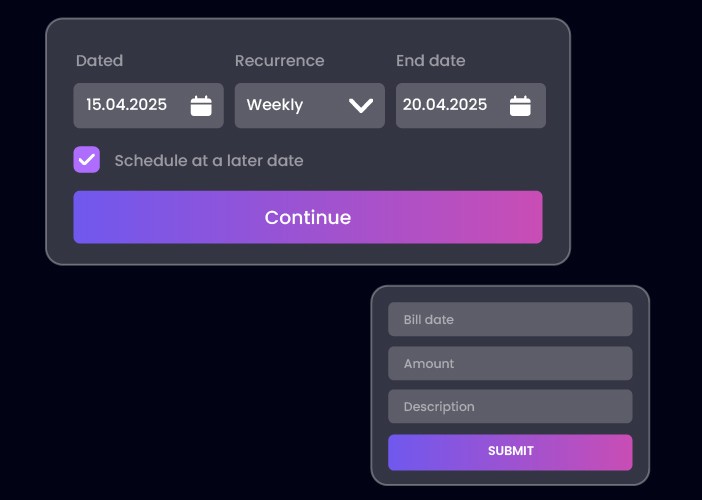Expand the Recurrence chevron arrow
The height and width of the screenshot is (500, 702).
coord(361,106)
